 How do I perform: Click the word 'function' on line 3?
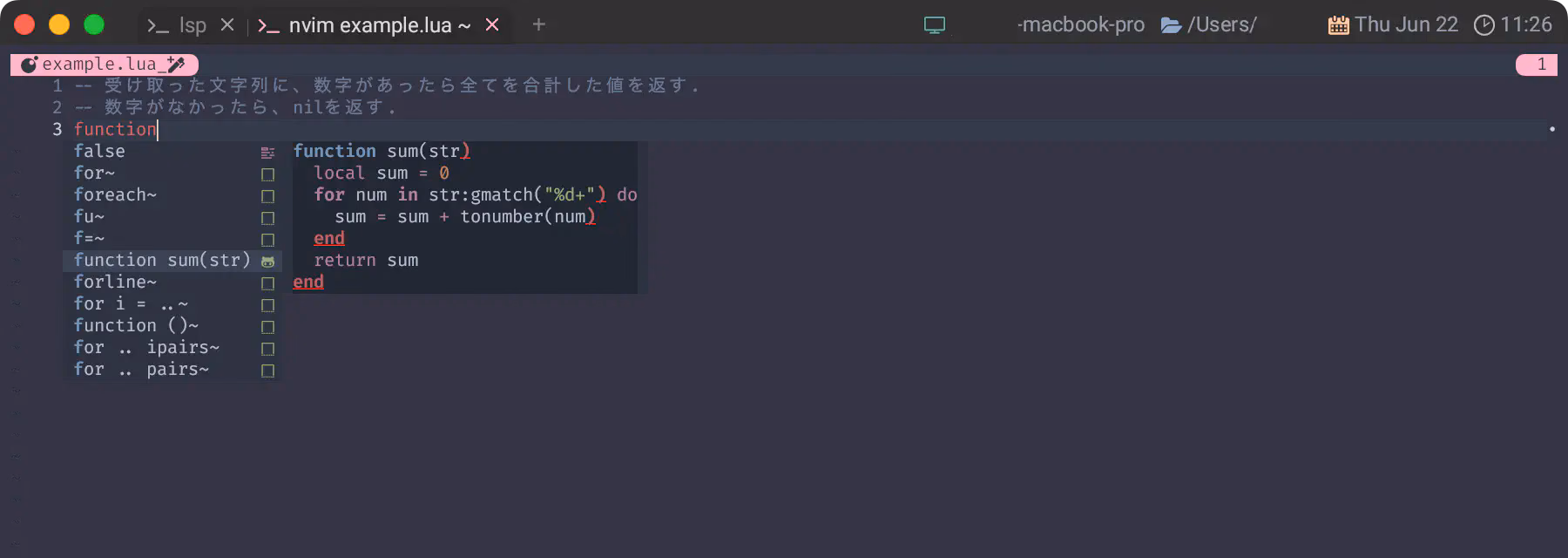click(115, 129)
